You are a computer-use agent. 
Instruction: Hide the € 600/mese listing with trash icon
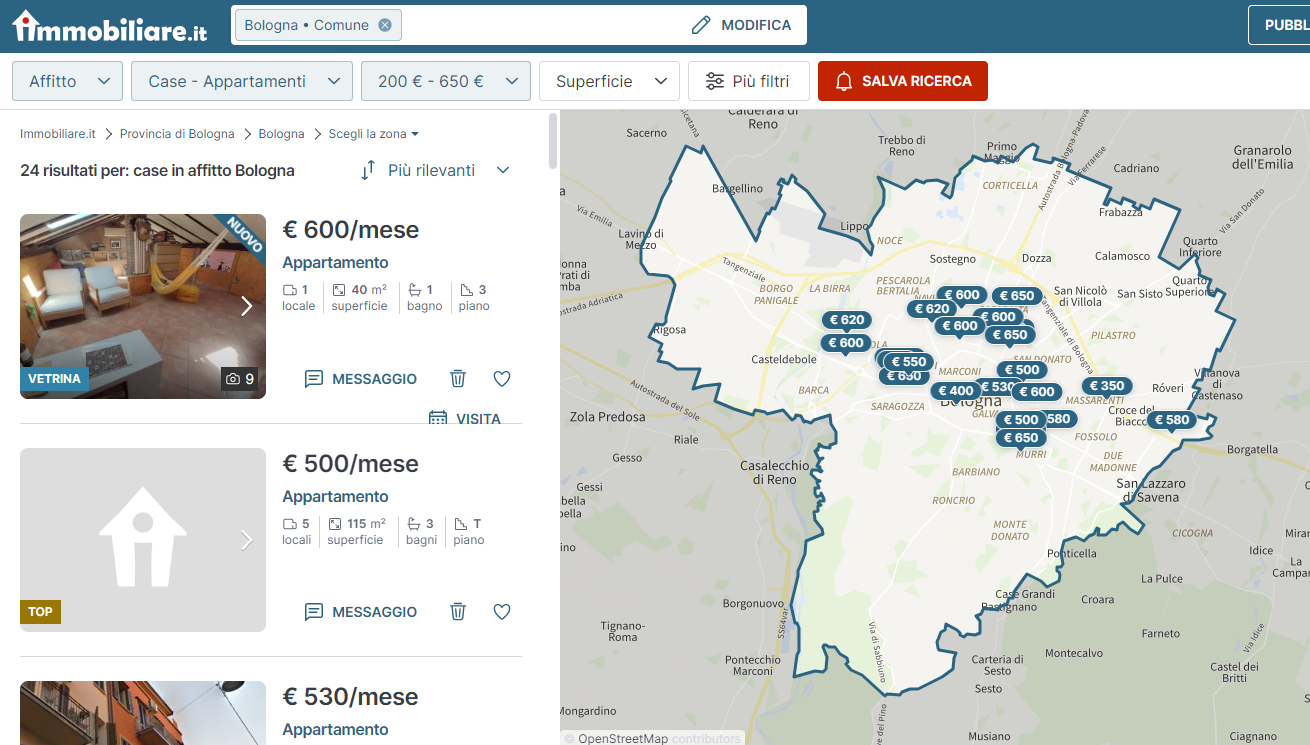[x=458, y=379]
